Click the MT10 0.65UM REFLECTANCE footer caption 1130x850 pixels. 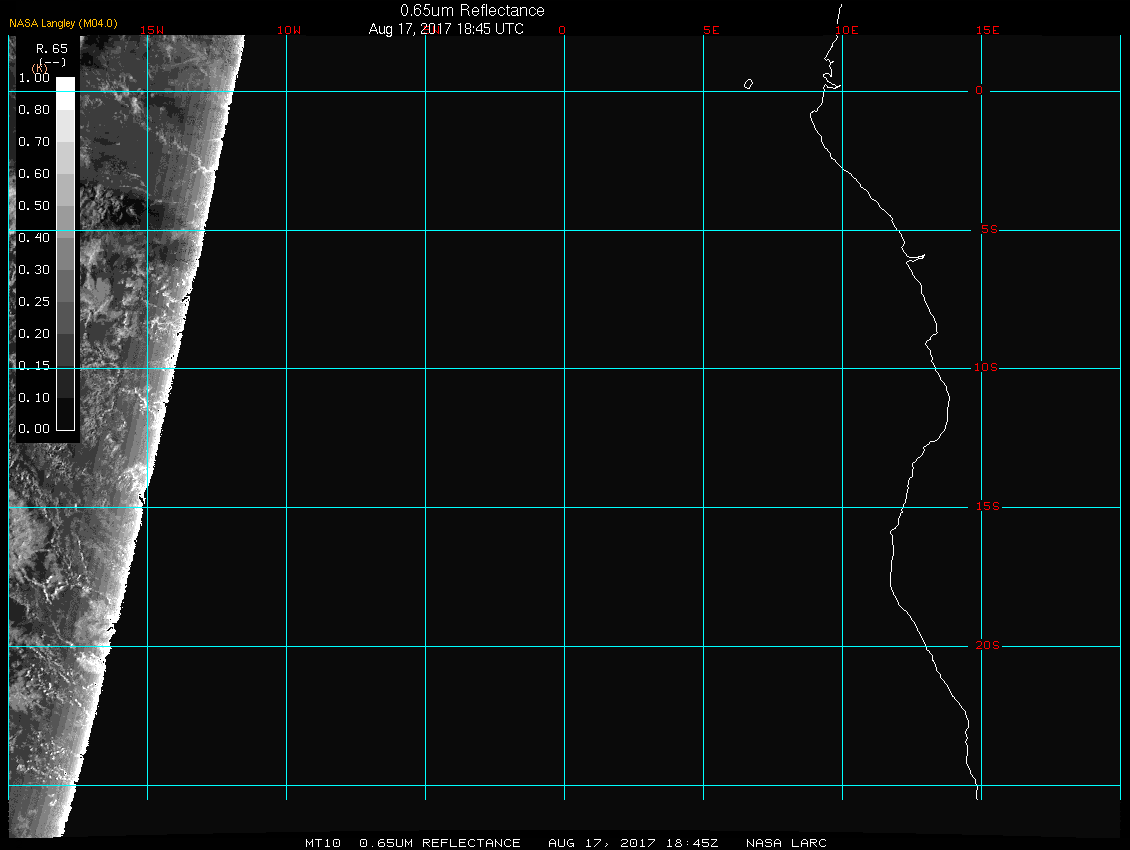[411, 843]
